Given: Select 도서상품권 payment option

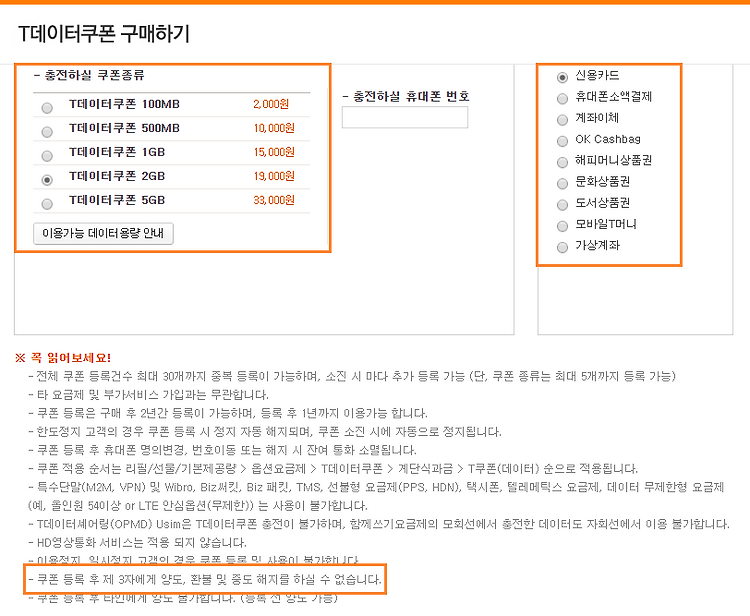Looking at the screenshot, I should coord(562,205).
